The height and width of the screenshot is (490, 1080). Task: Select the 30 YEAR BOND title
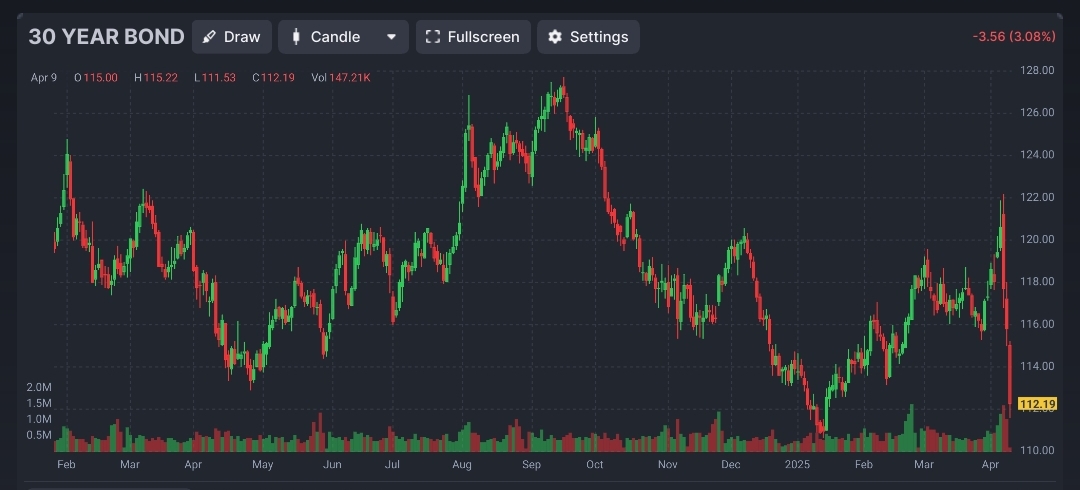(x=106, y=37)
